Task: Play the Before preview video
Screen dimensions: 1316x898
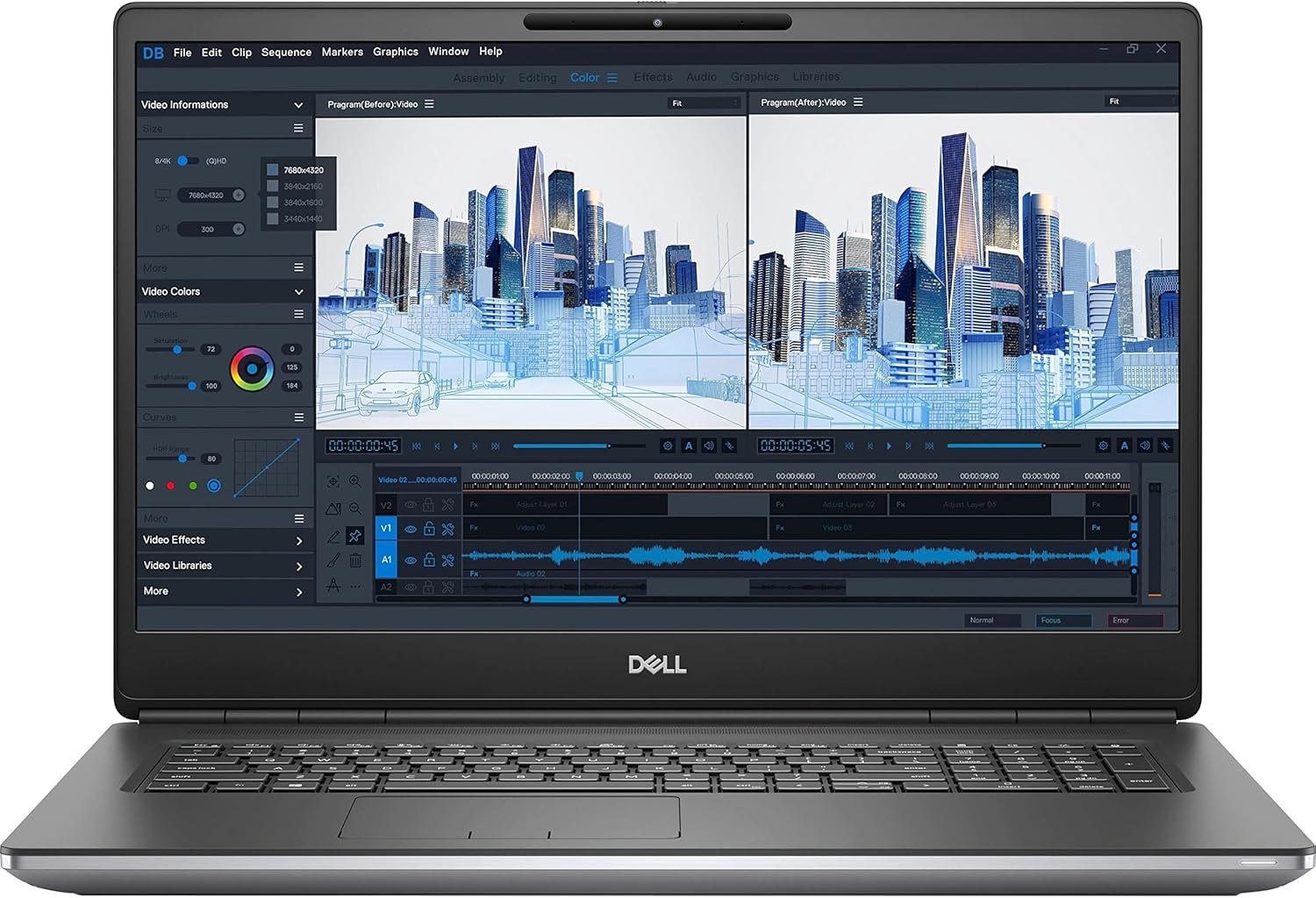Action: [455, 446]
